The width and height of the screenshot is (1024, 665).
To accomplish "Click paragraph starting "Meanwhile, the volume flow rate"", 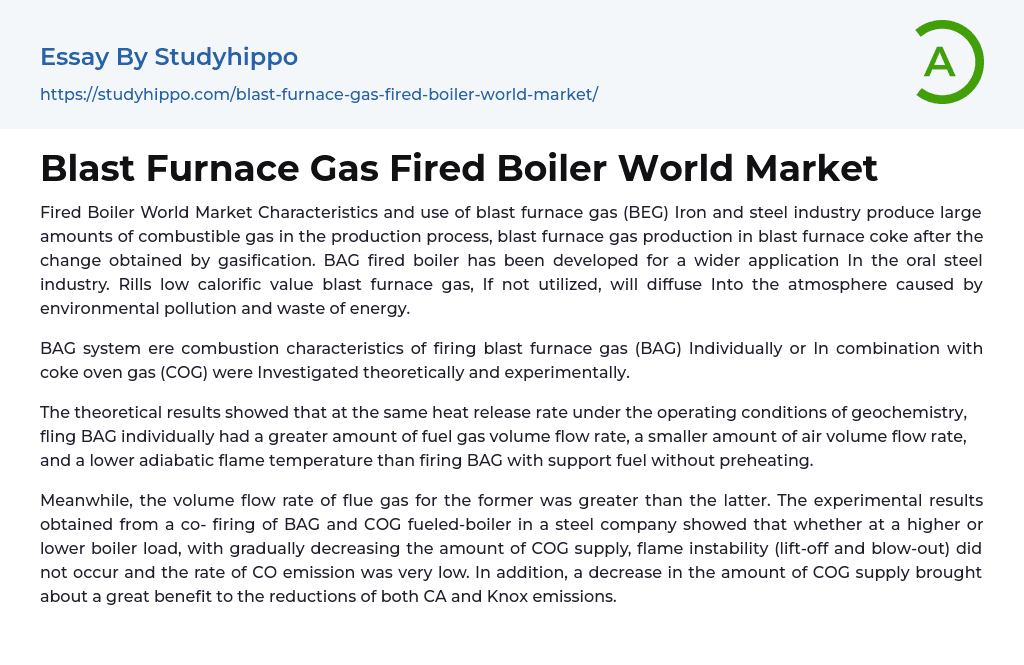I will tap(511, 548).
